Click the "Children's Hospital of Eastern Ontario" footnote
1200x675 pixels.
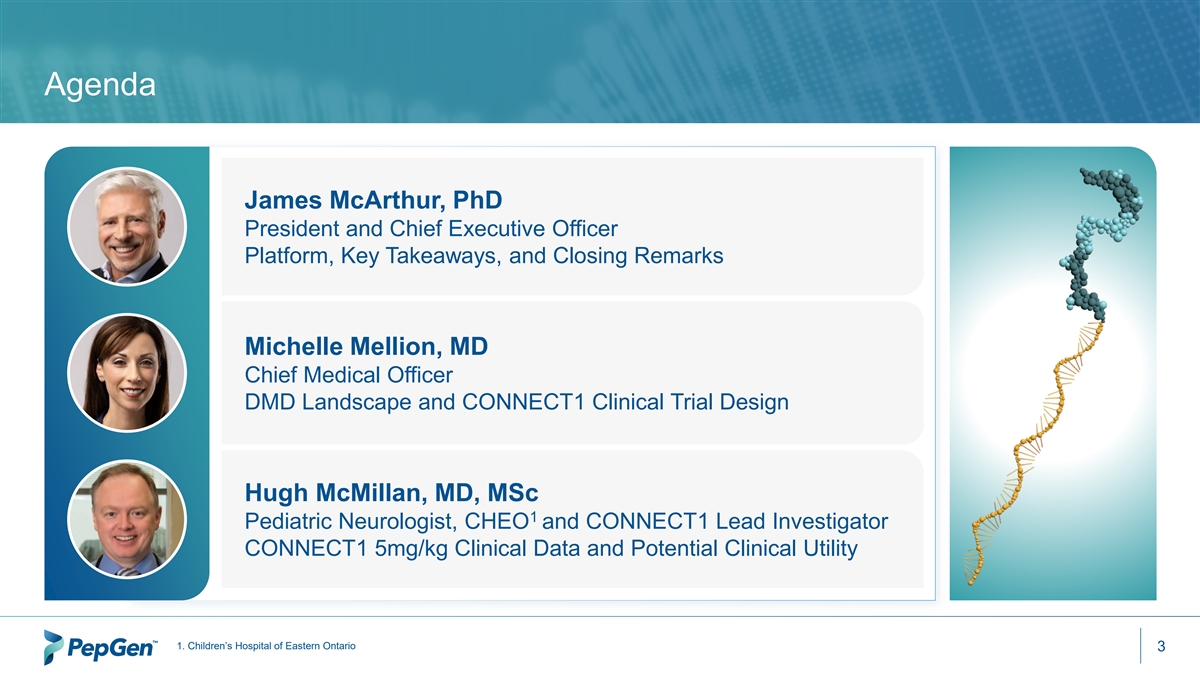[x=265, y=646]
